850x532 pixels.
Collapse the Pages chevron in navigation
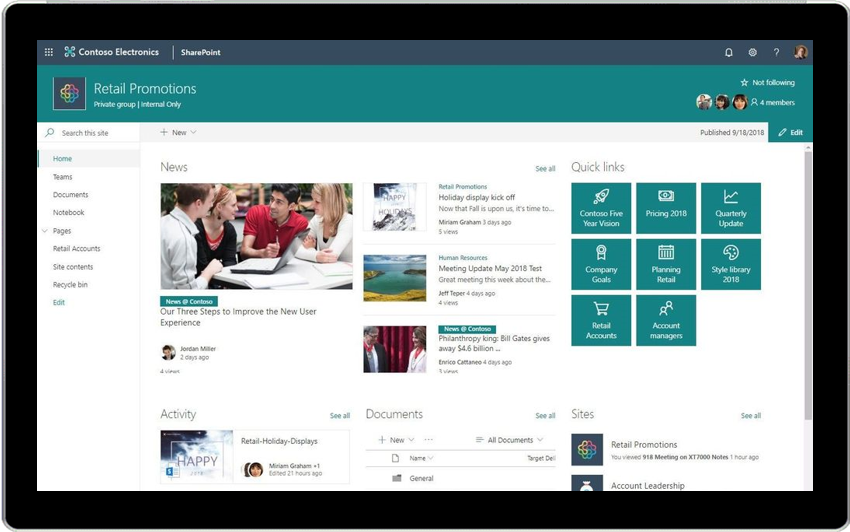click(44, 230)
